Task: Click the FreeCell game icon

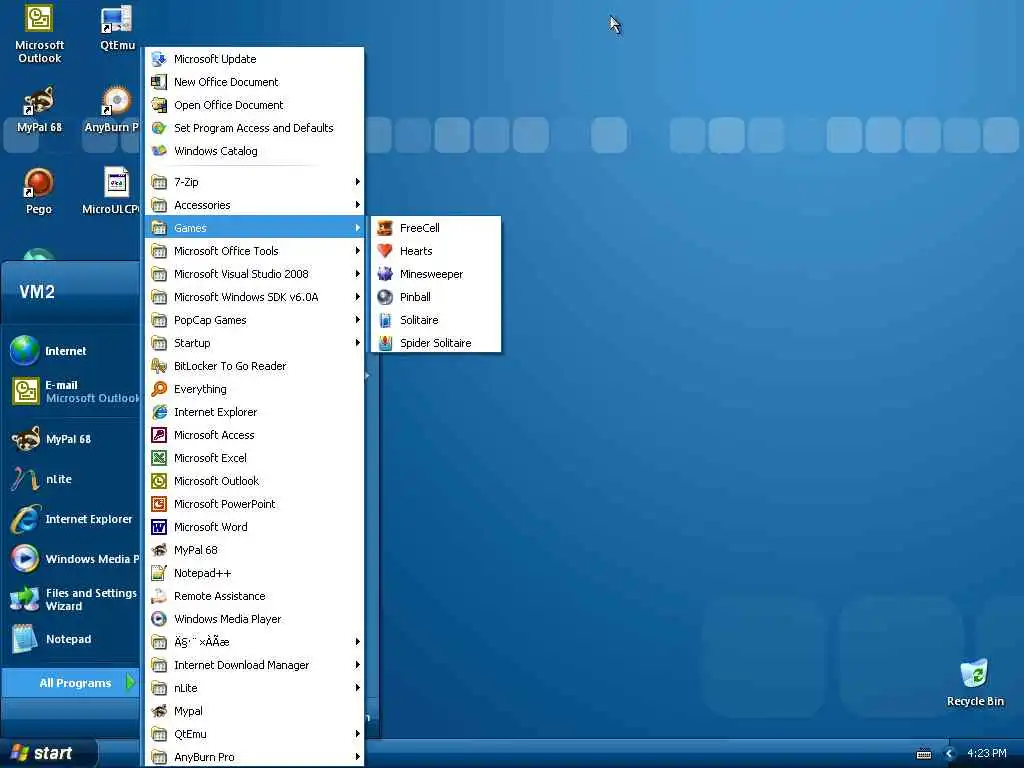Action: click(x=385, y=228)
